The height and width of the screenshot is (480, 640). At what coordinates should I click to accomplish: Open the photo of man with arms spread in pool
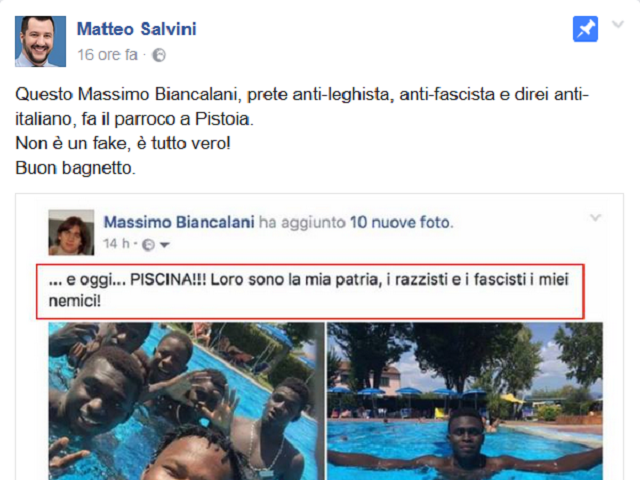click(x=465, y=401)
